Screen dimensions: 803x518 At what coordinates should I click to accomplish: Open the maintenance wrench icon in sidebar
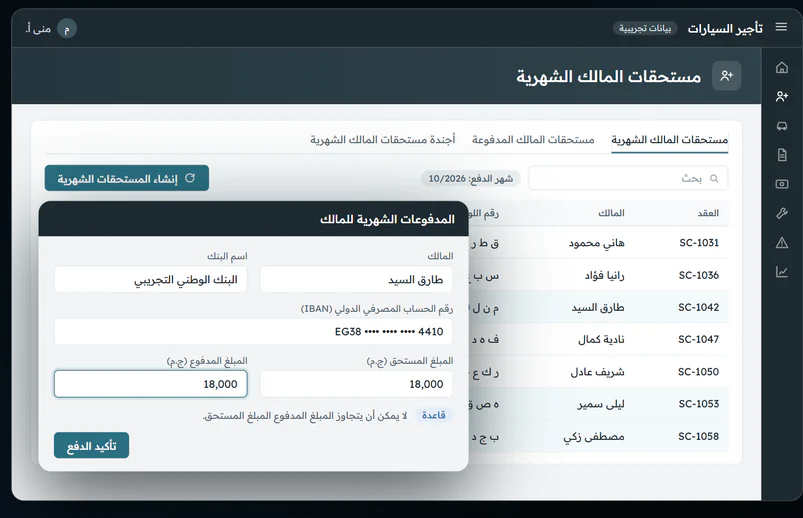tap(781, 213)
